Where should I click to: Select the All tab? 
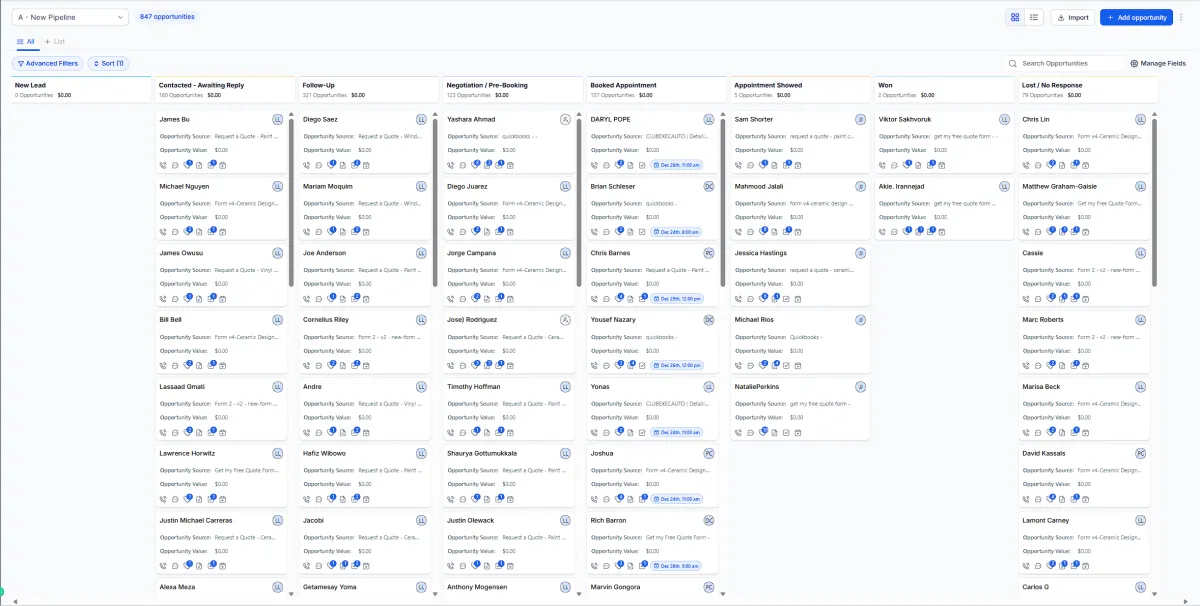(26, 42)
